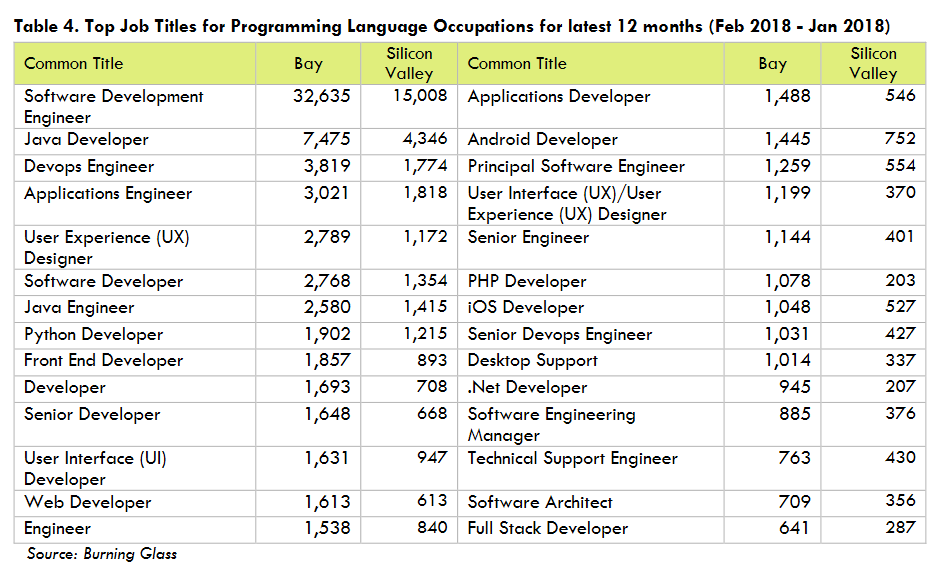Select the 'Software Architect' cell
Viewport: 935px width, 564px height.
[540, 503]
